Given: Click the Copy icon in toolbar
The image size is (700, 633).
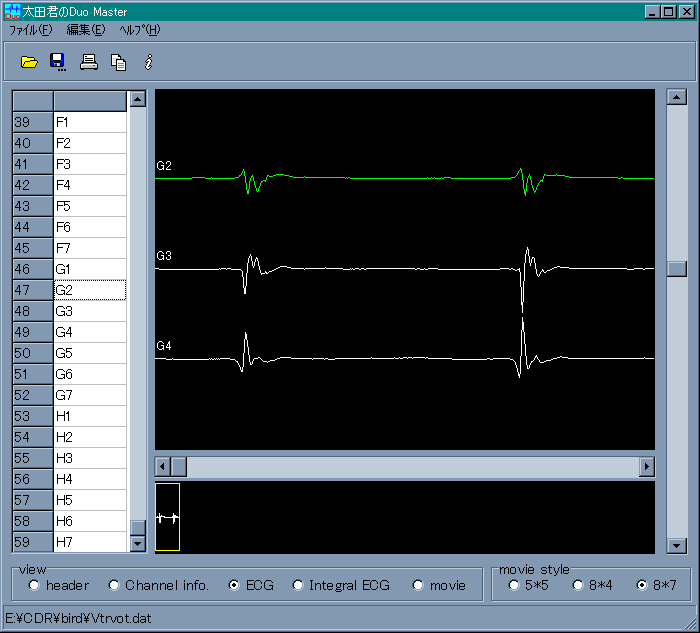Looking at the screenshot, I should tap(118, 62).
